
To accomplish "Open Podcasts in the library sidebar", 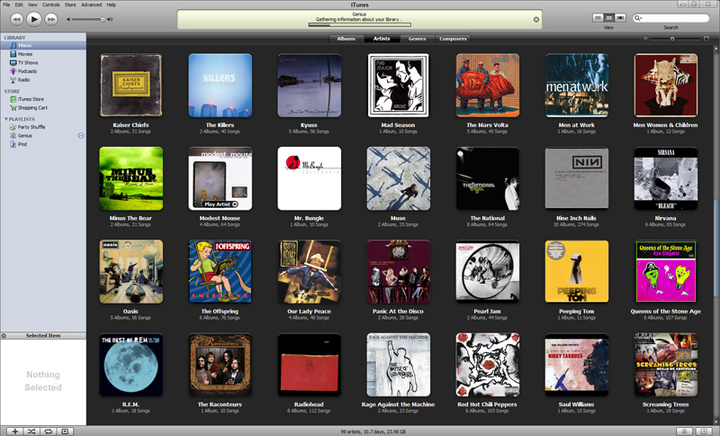I will (27, 71).
